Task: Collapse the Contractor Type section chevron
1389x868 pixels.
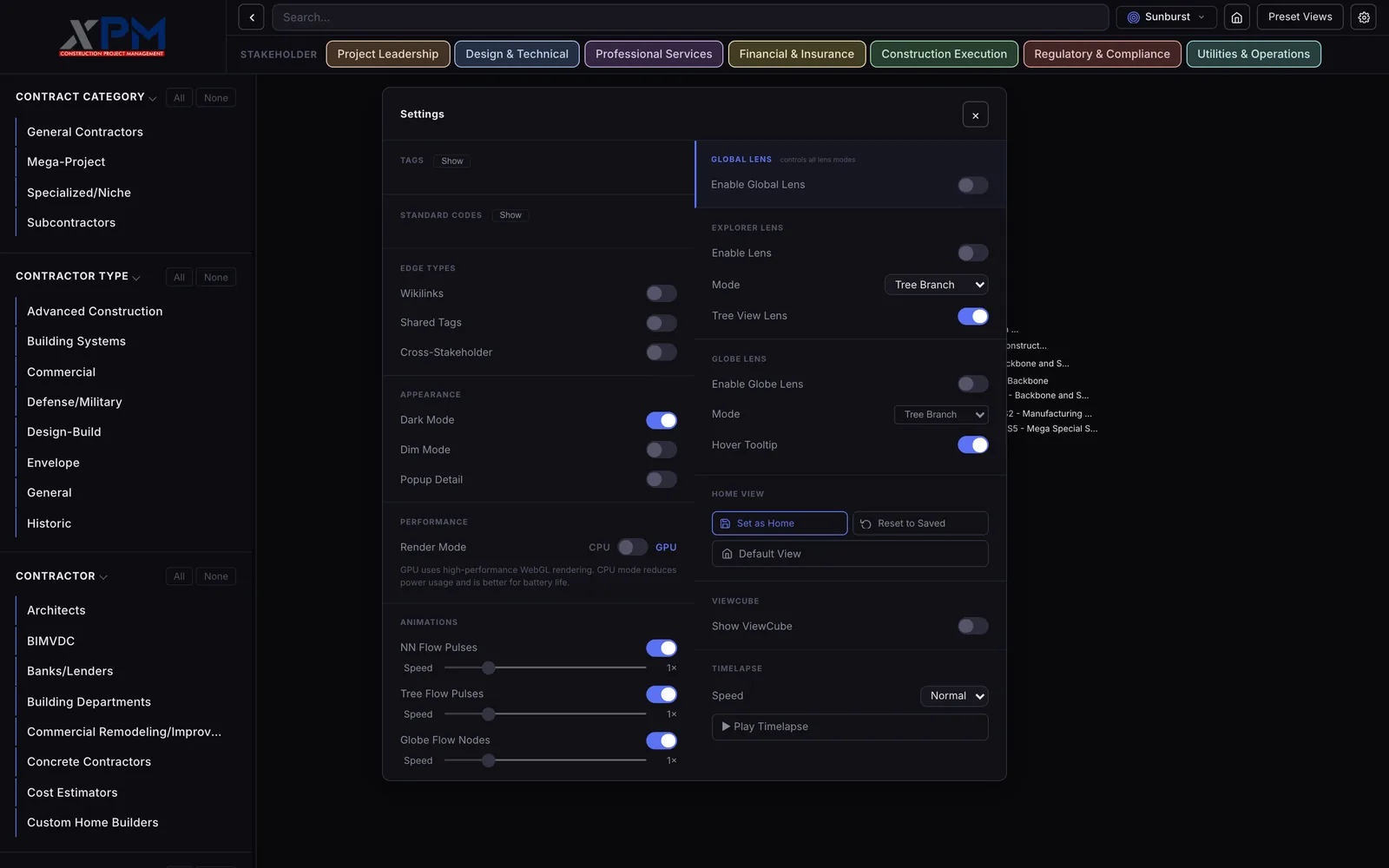Action: point(136,278)
